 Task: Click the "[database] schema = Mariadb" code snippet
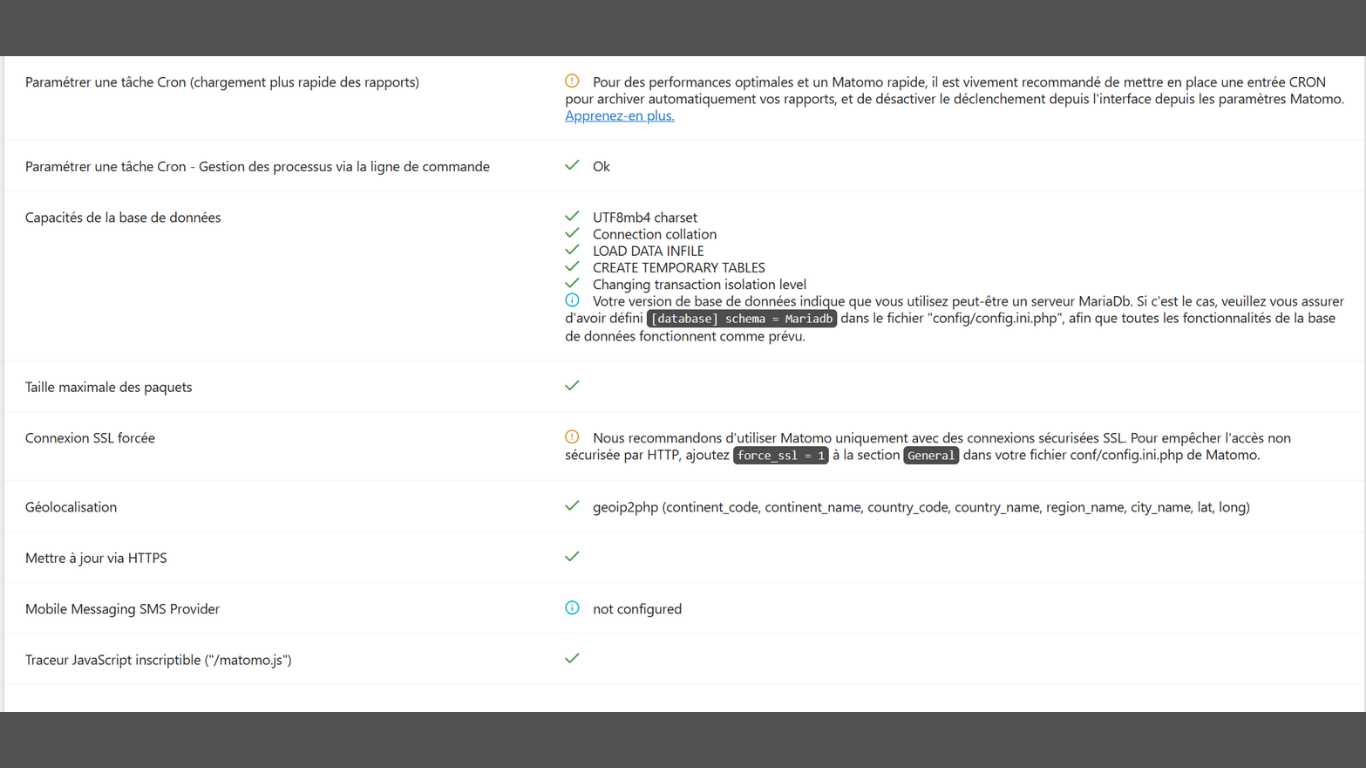[741, 319]
